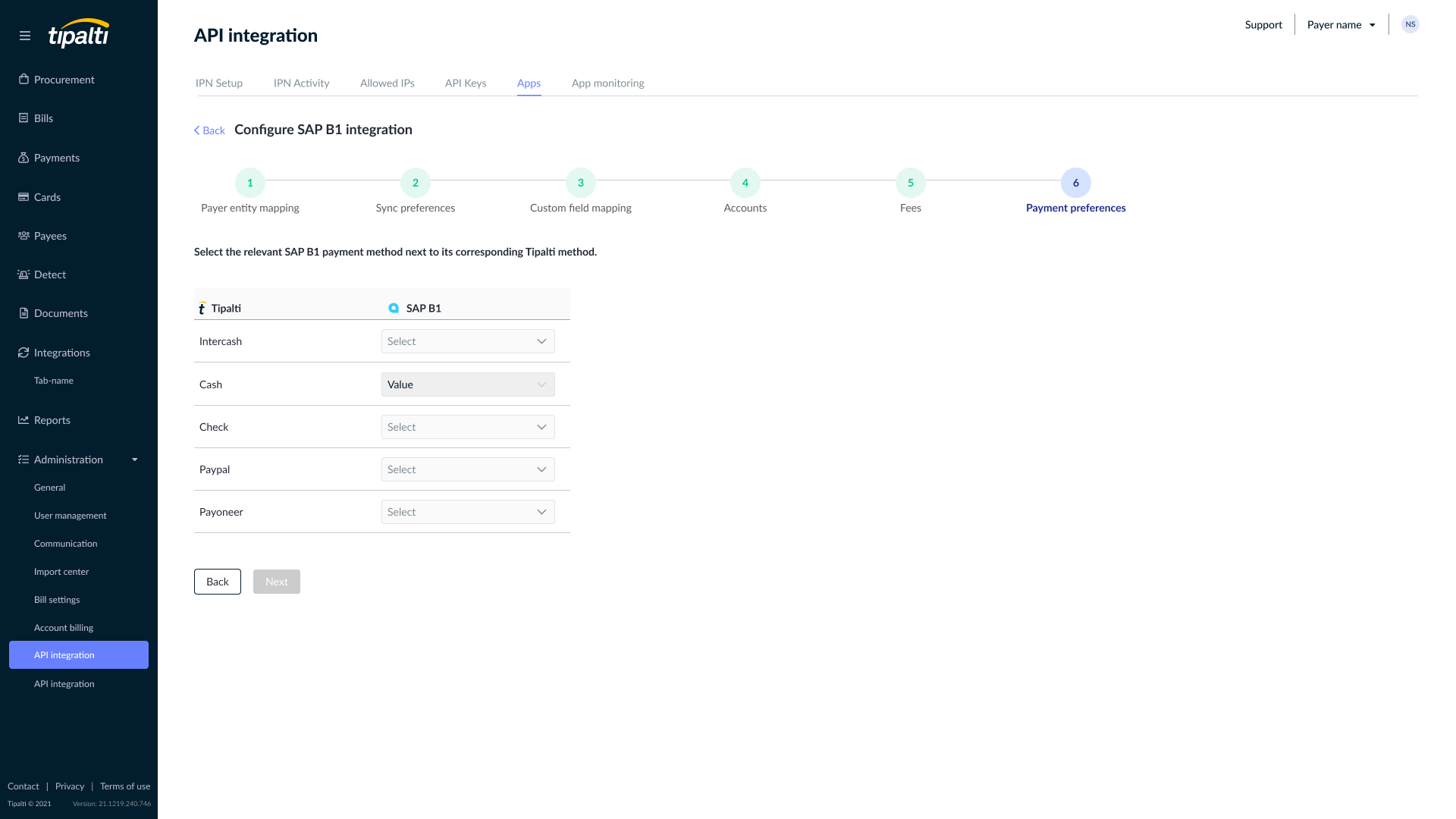Go to step 4 Accounts
Screen dimensions: 1456x819
click(745, 183)
